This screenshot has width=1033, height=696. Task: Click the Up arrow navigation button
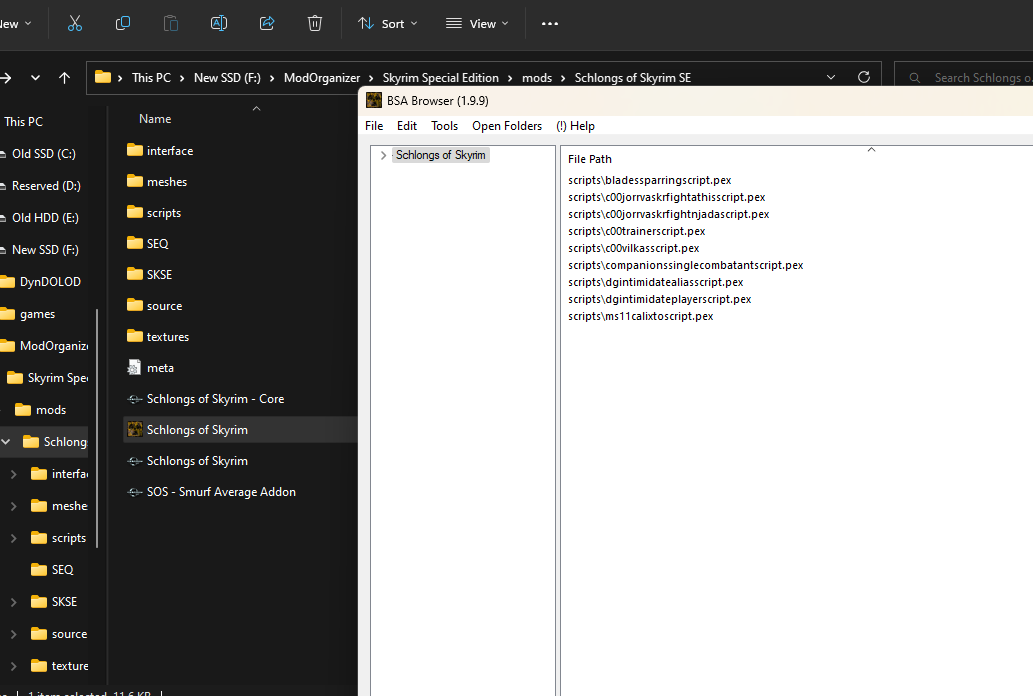(64, 78)
